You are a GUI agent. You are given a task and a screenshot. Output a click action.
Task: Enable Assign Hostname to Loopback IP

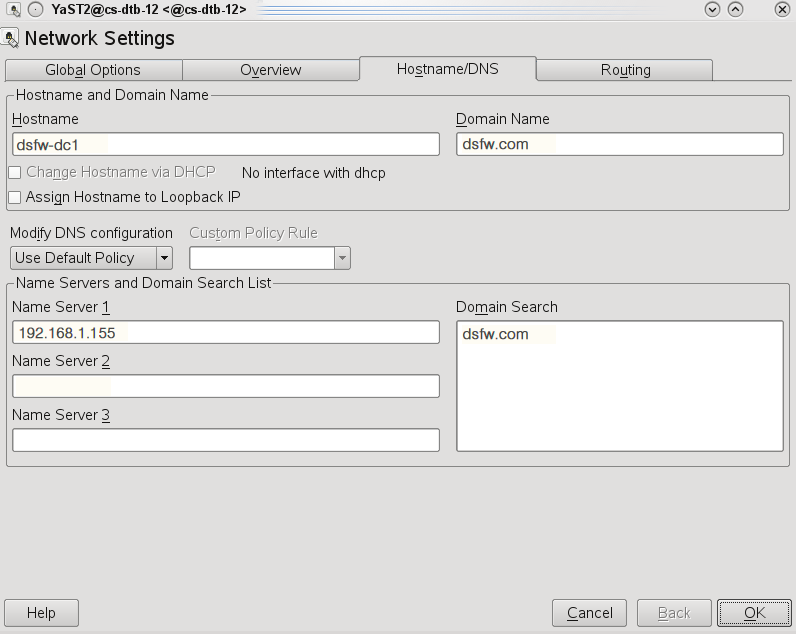click(x=15, y=197)
